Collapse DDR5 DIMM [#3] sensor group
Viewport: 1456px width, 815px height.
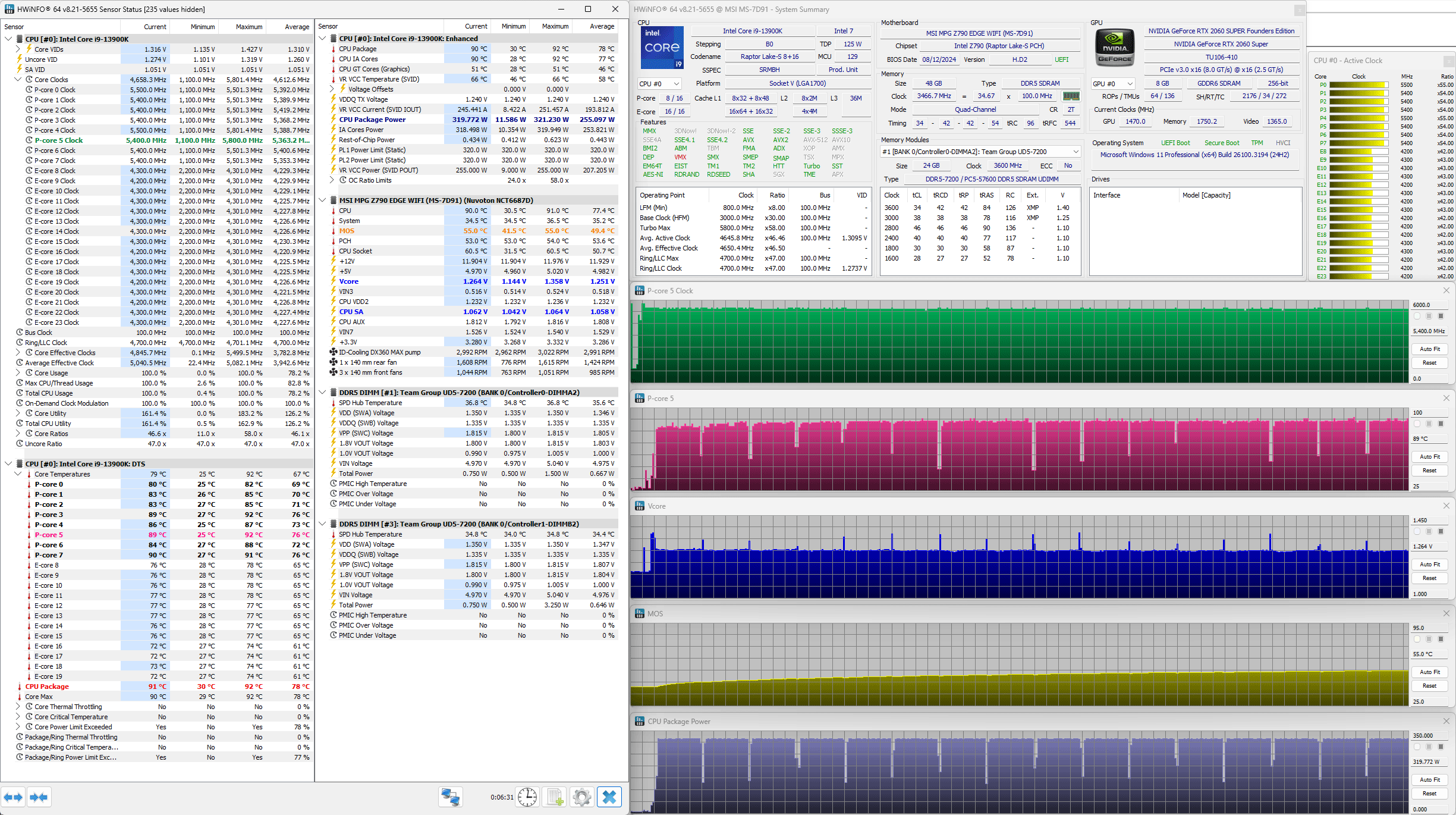(x=322, y=524)
